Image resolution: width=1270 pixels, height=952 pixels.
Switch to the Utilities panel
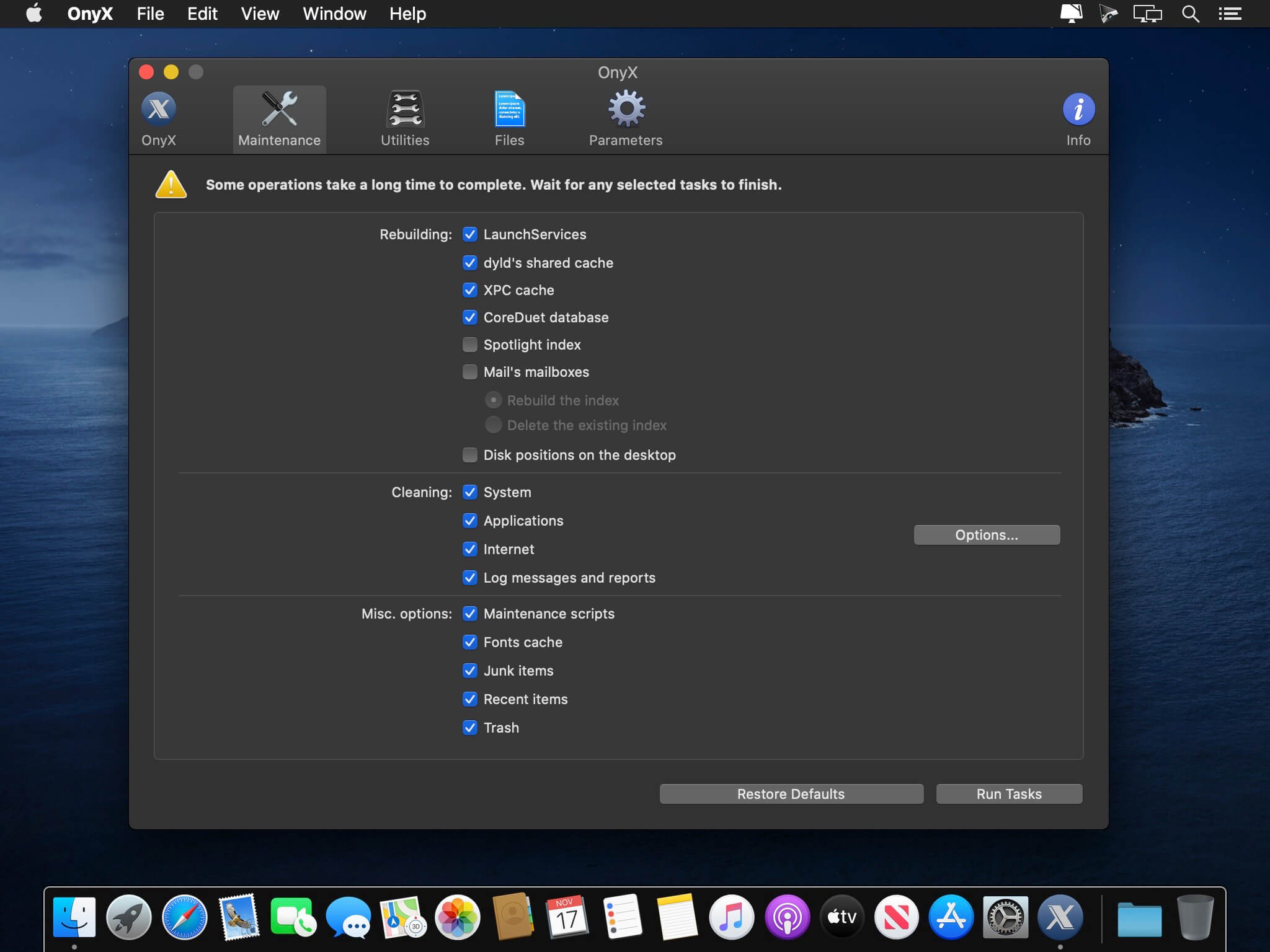click(x=405, y=120)
